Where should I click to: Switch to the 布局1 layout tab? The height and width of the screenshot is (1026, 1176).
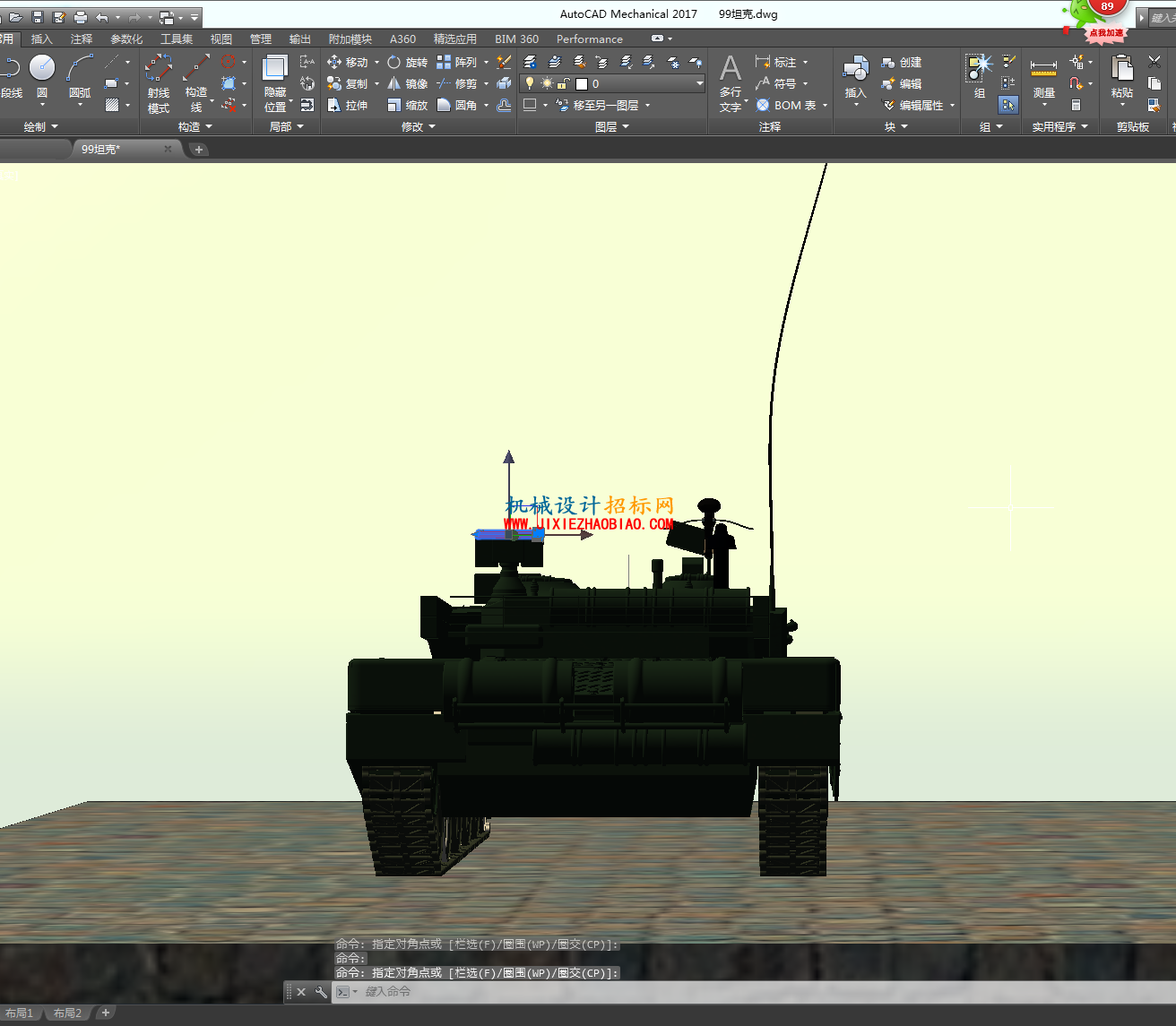[x=20, y=1013]
